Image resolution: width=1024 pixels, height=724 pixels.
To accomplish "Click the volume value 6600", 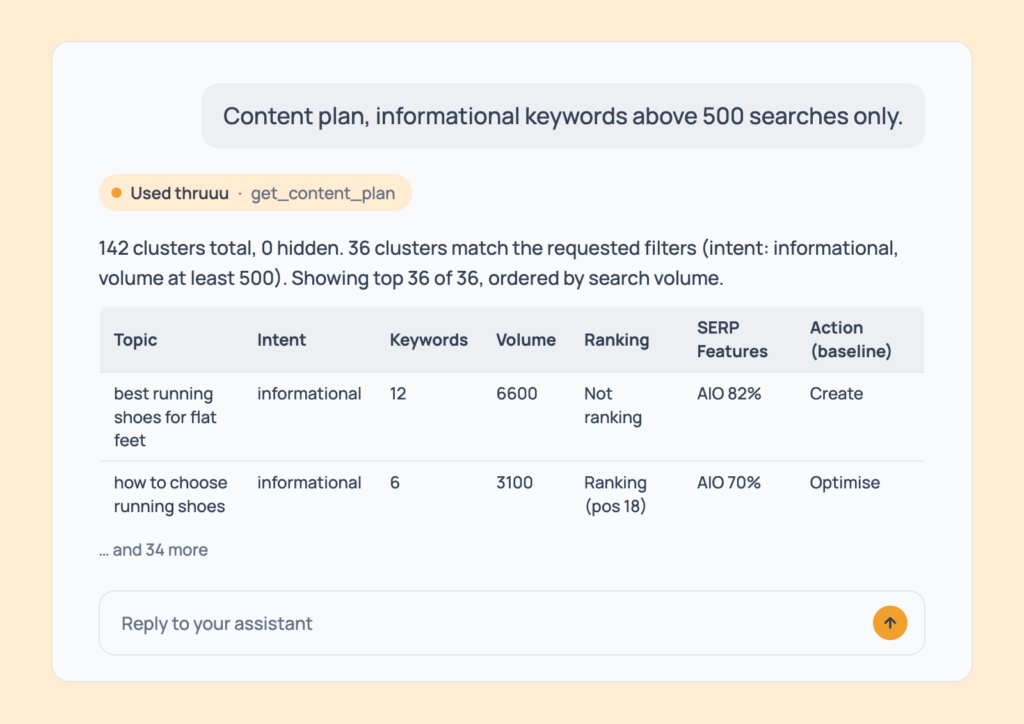I will click(517, 394).
